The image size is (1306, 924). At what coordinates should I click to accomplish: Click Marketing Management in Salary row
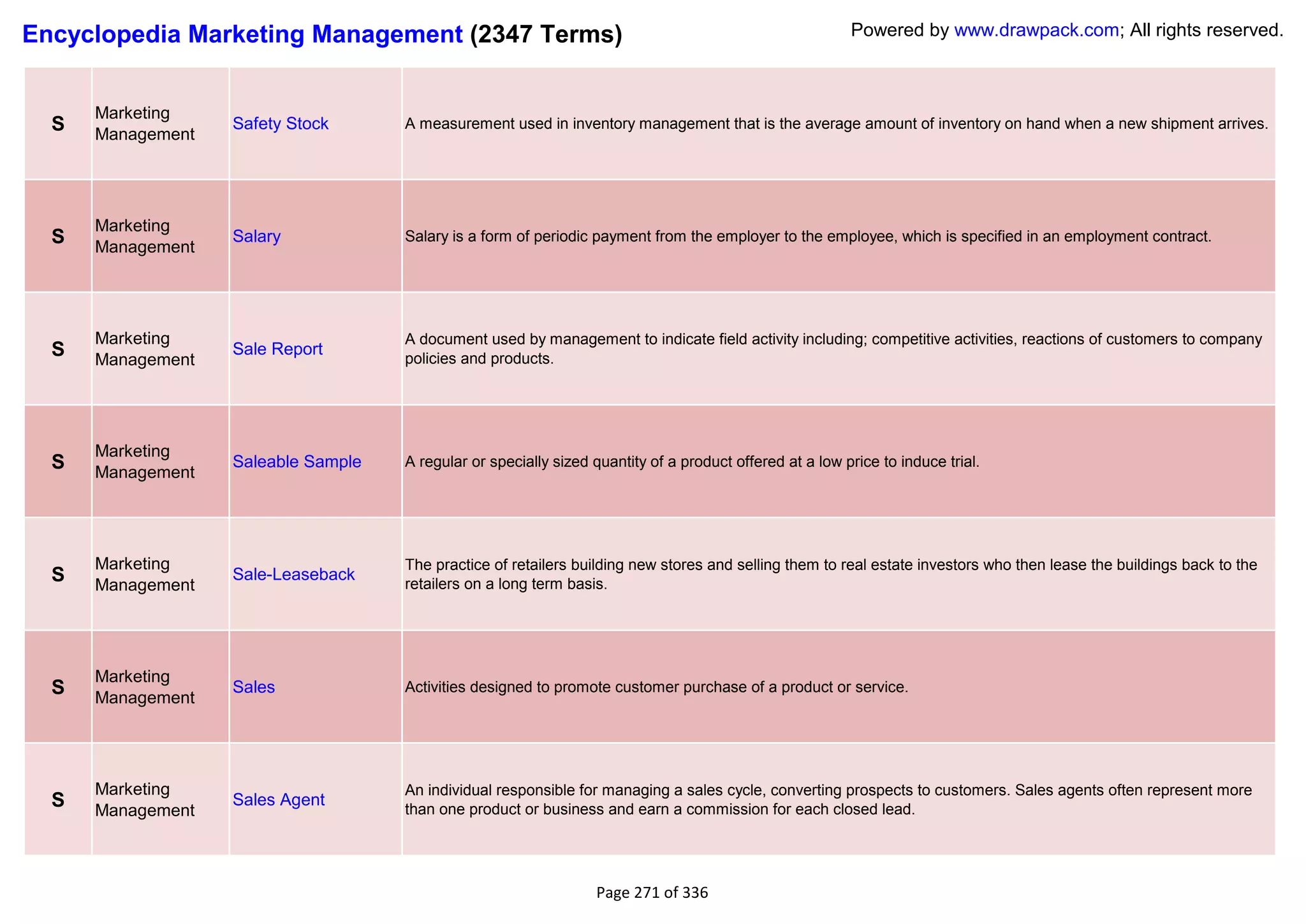point(145,236)
